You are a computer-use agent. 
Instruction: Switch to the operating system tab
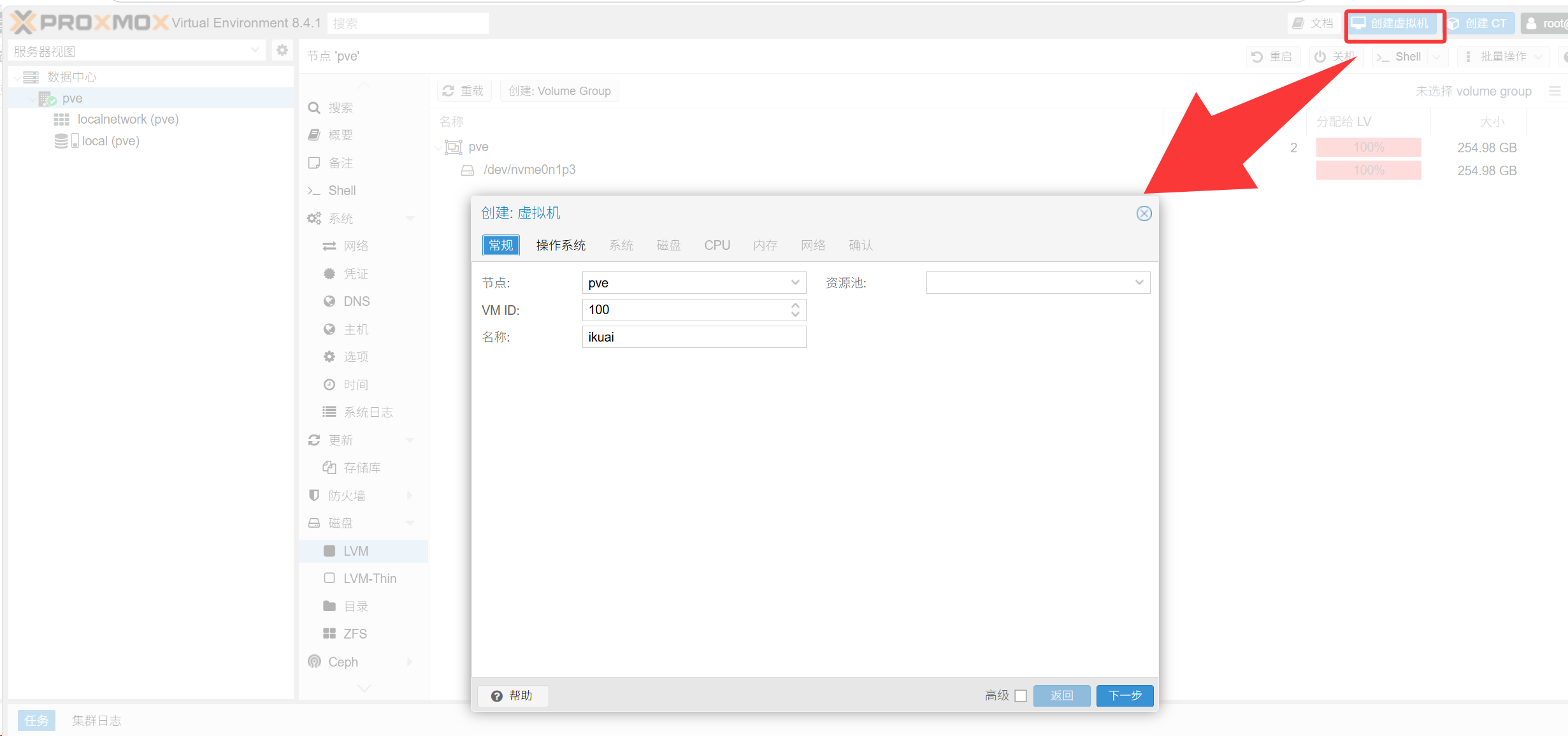click(561, 245)
